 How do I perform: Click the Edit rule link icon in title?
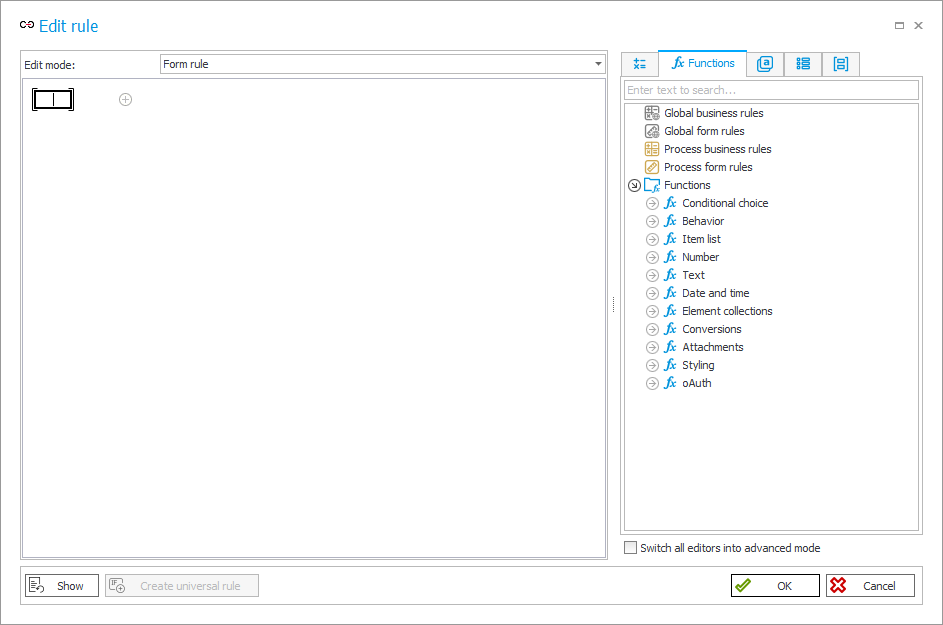pyautogui.click(x=27, y=25)
